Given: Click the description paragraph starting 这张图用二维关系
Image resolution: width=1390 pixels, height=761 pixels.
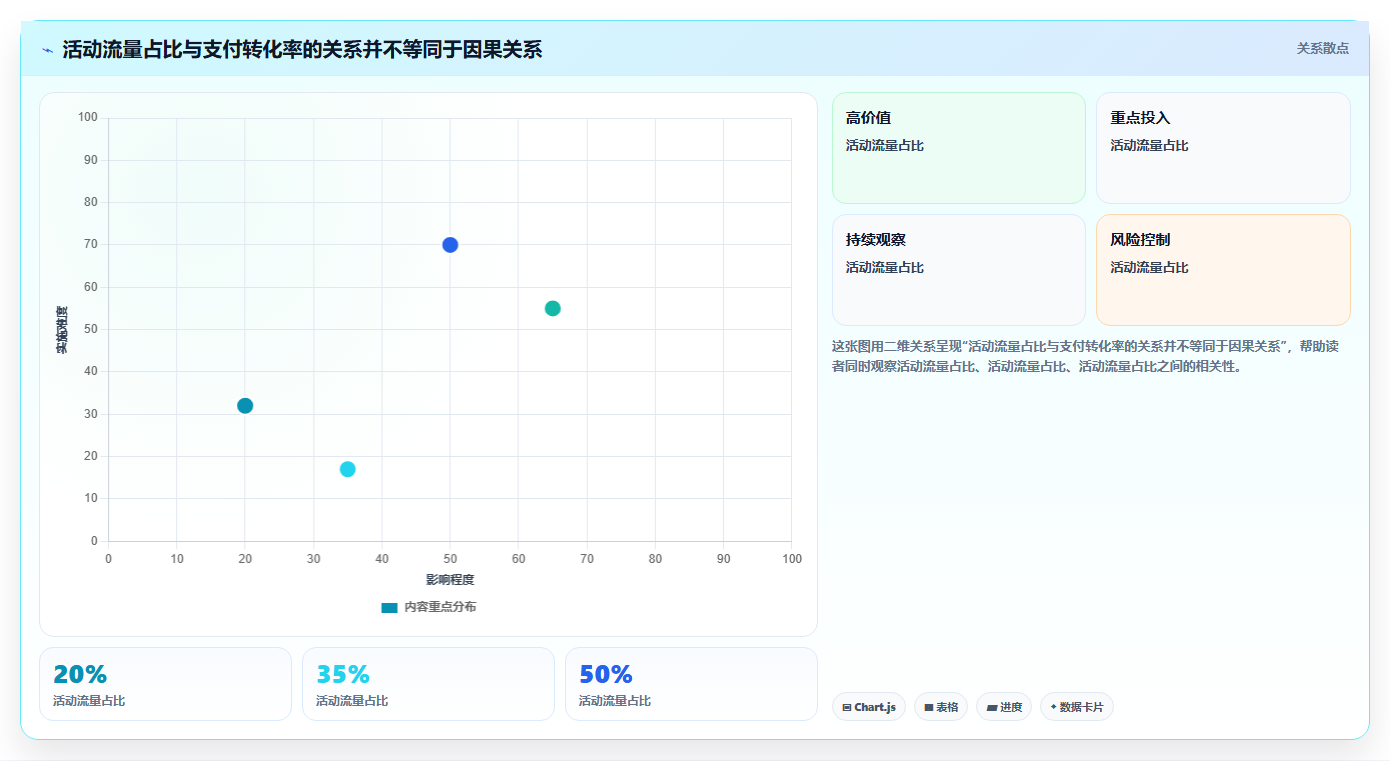Looking at the screenshot, I should coord(1086,356).
